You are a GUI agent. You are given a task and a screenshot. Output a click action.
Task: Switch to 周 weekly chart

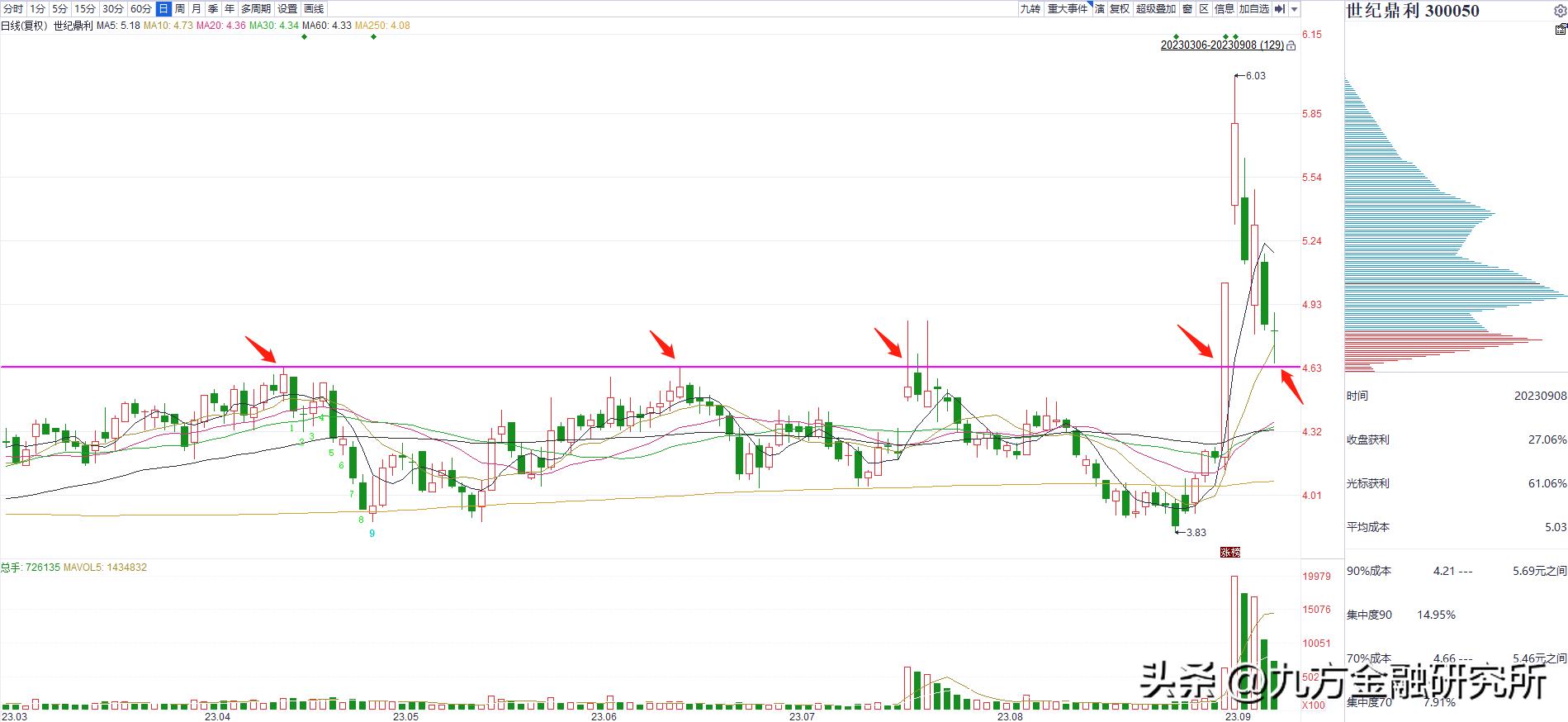[179, 9]
